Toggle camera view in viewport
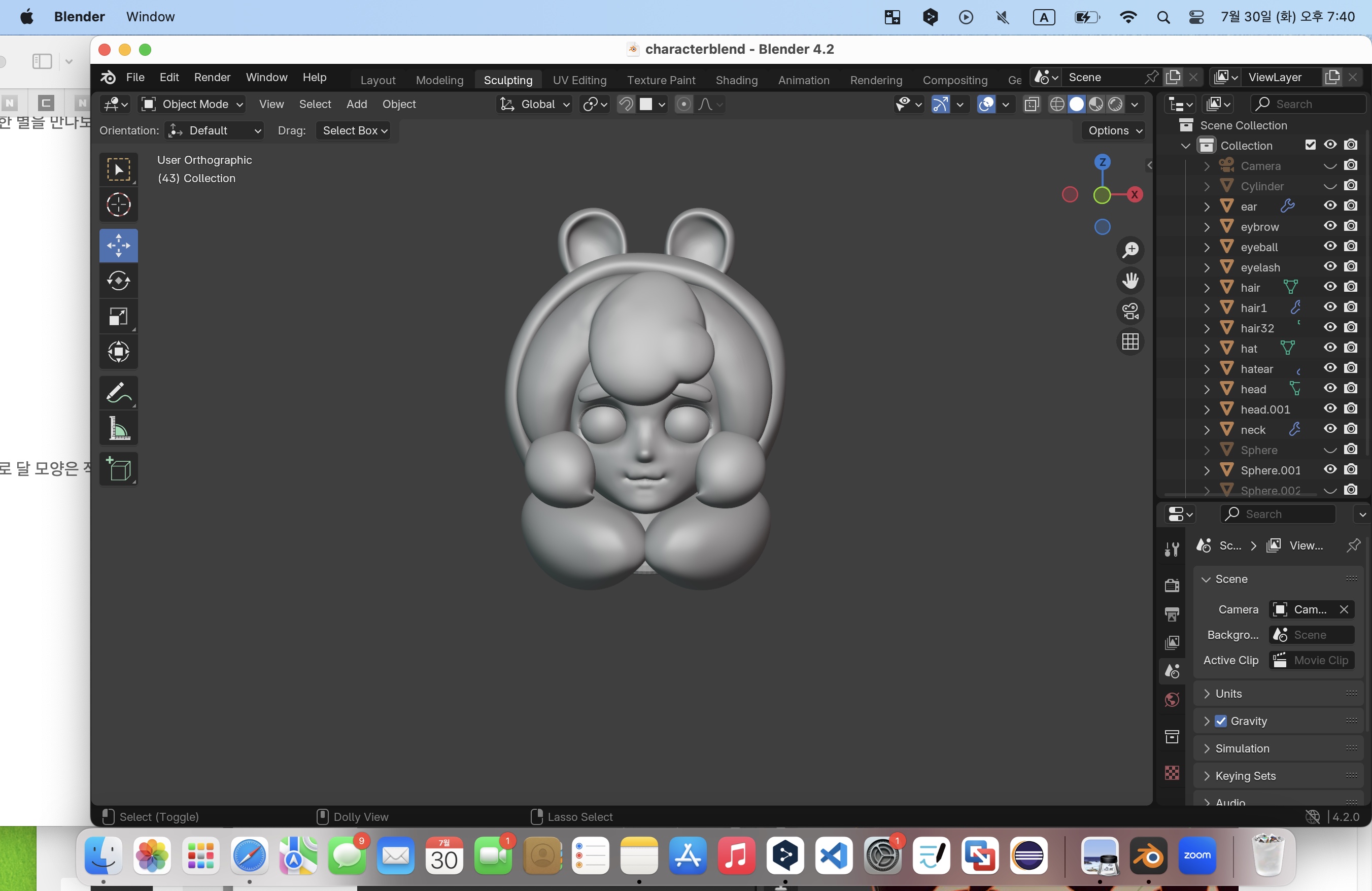This screenshot has width=1372, height=891. 1130,311
